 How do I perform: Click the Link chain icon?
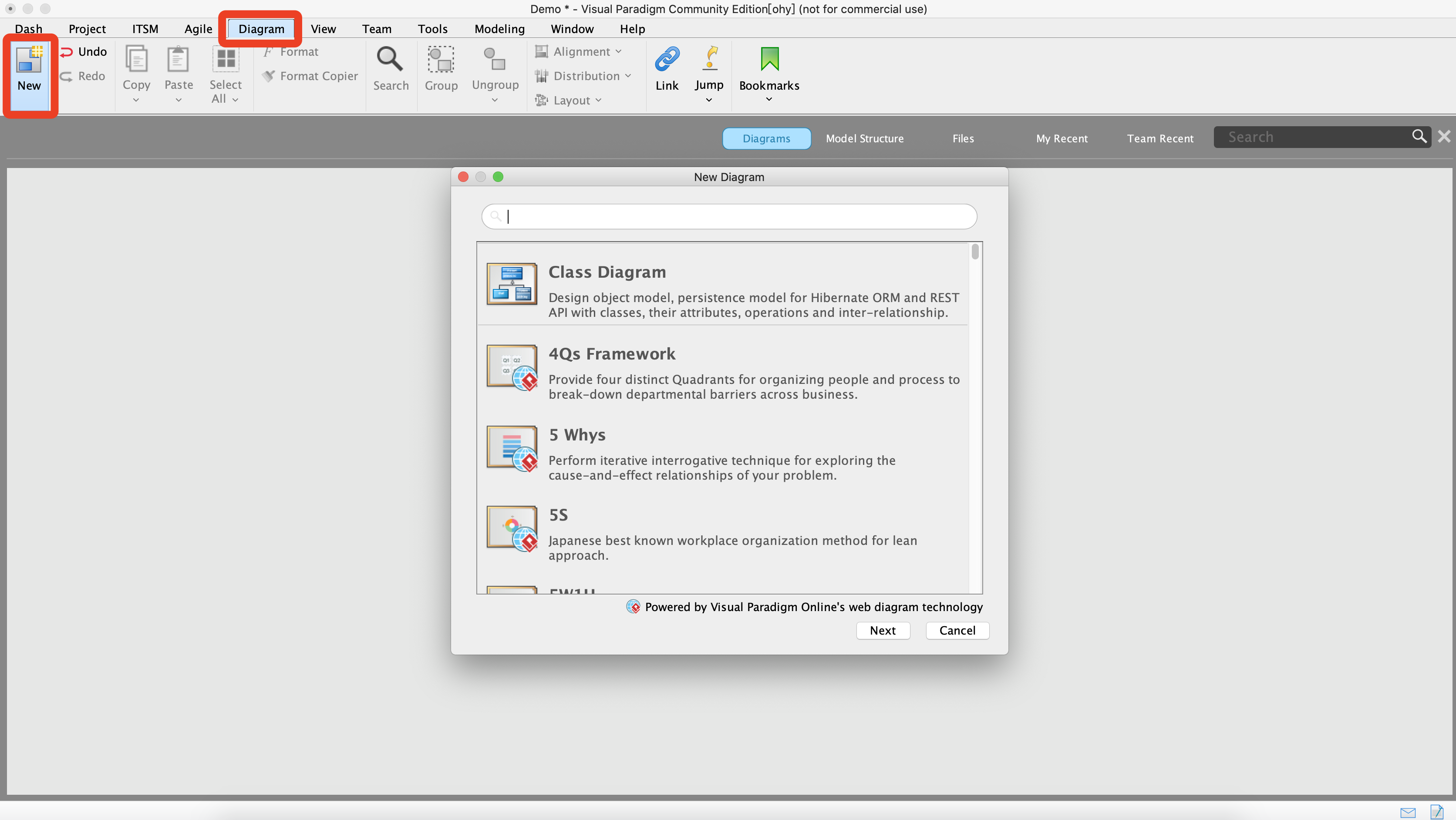(667, 59)
